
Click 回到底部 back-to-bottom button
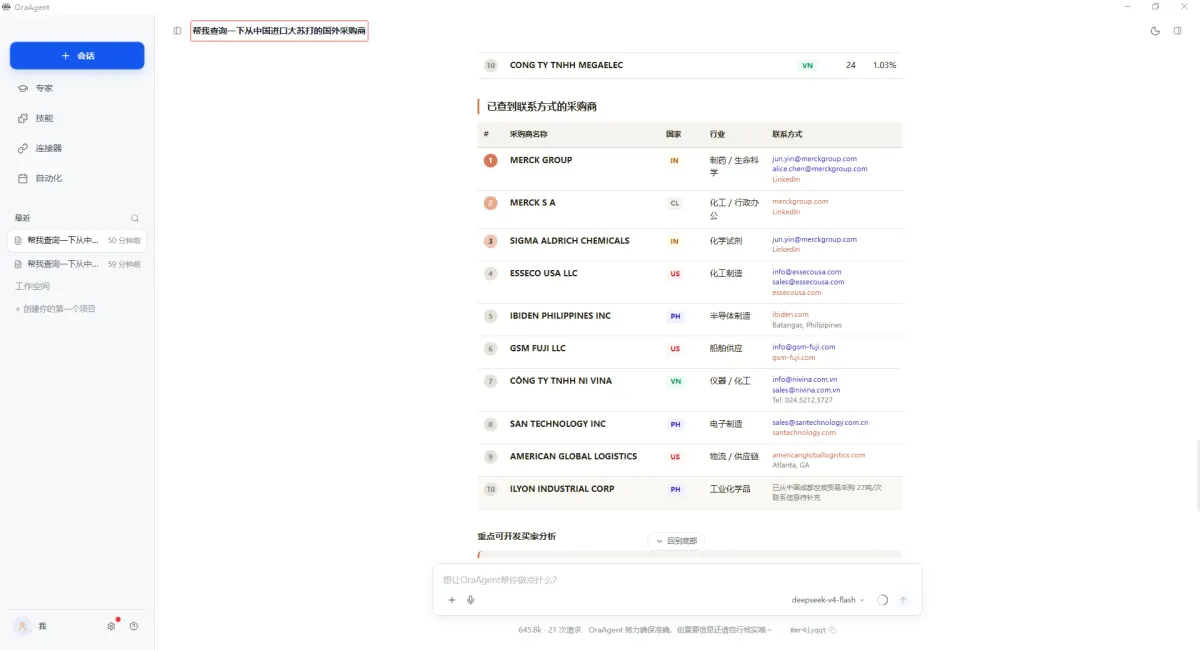677,541
